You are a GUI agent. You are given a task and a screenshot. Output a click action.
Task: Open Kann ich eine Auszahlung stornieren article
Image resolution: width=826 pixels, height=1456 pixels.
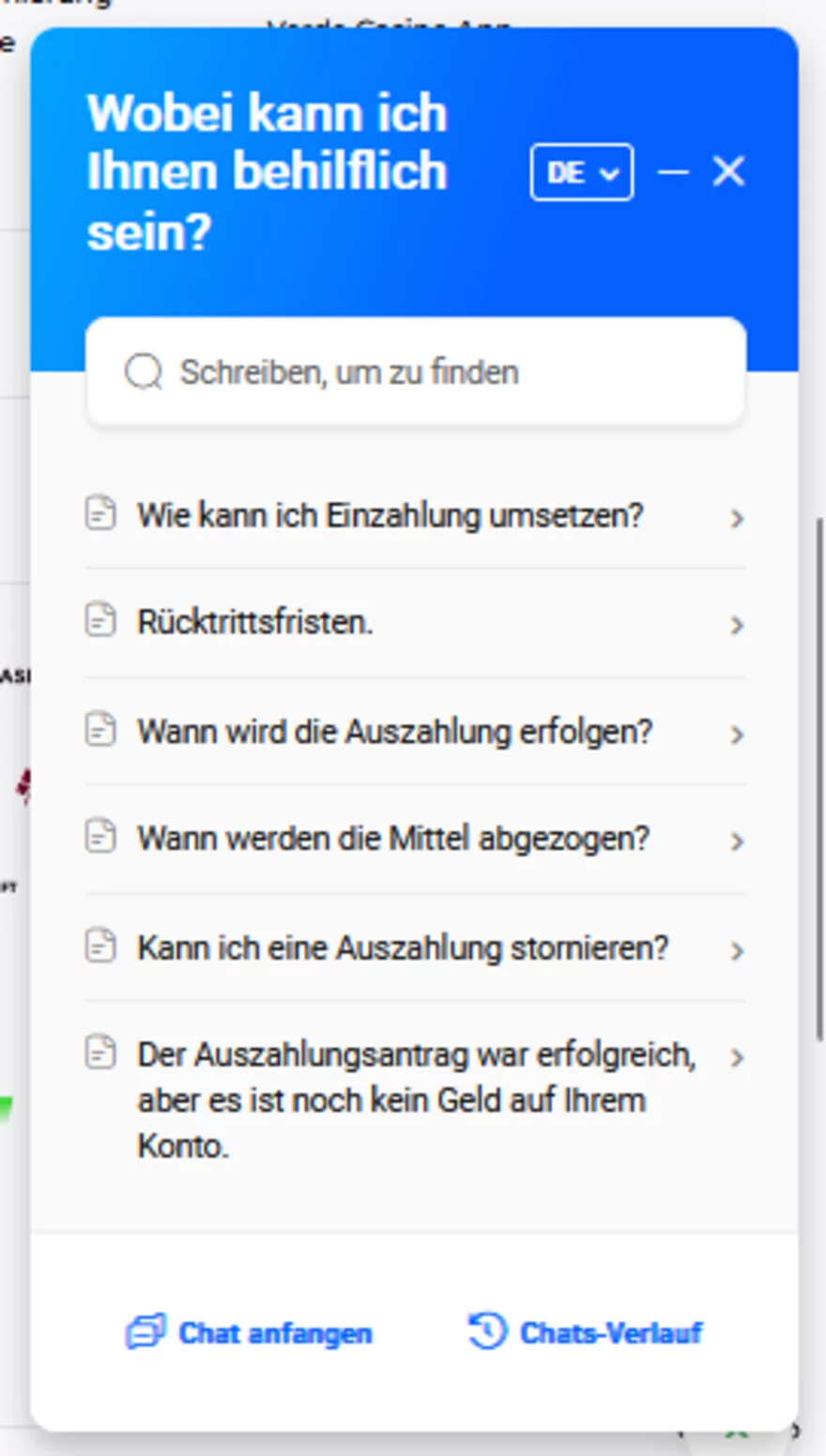coord(415,948)
